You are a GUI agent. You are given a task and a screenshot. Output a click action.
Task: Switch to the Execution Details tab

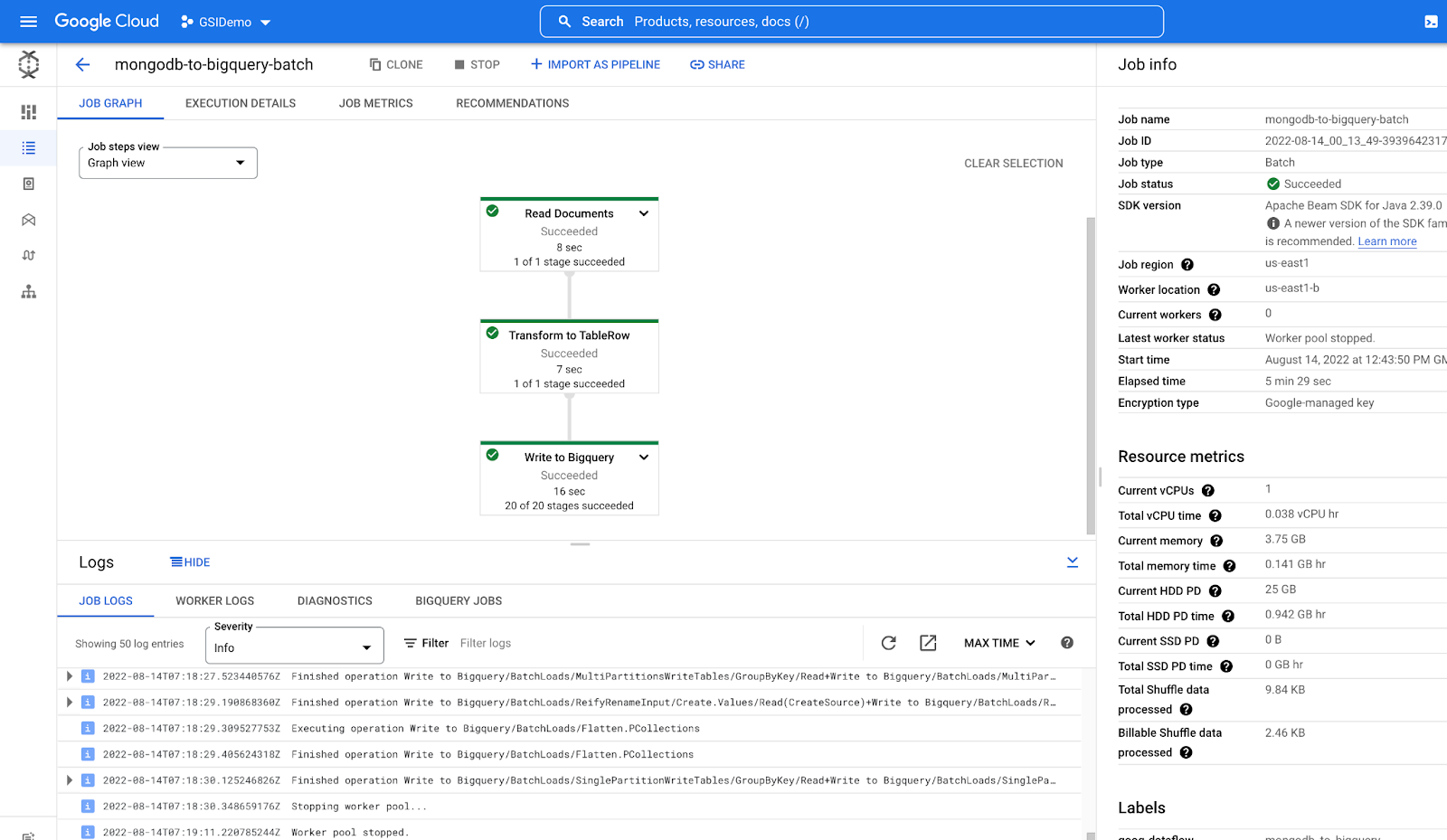[x=241, y=103]
